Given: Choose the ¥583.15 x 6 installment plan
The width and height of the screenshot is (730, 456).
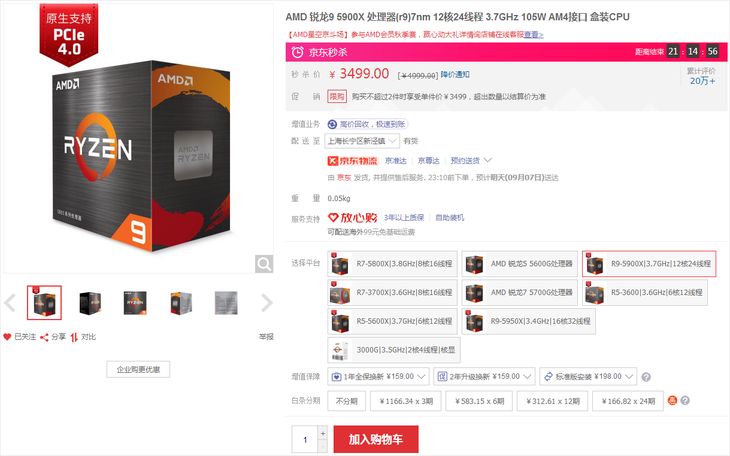Looking at the screenshot, I should pyautogui.click(x=479, y=401).
